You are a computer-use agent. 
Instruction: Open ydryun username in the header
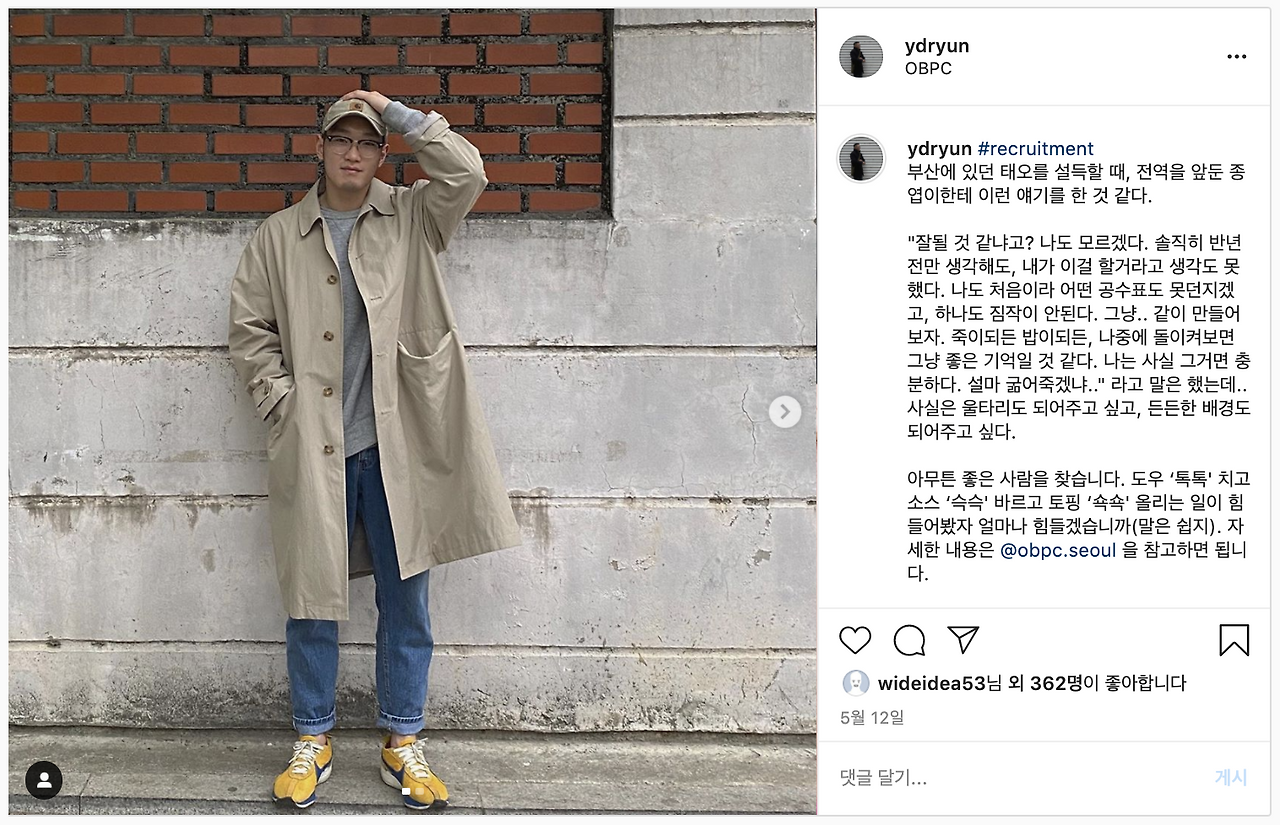point(937,46)
